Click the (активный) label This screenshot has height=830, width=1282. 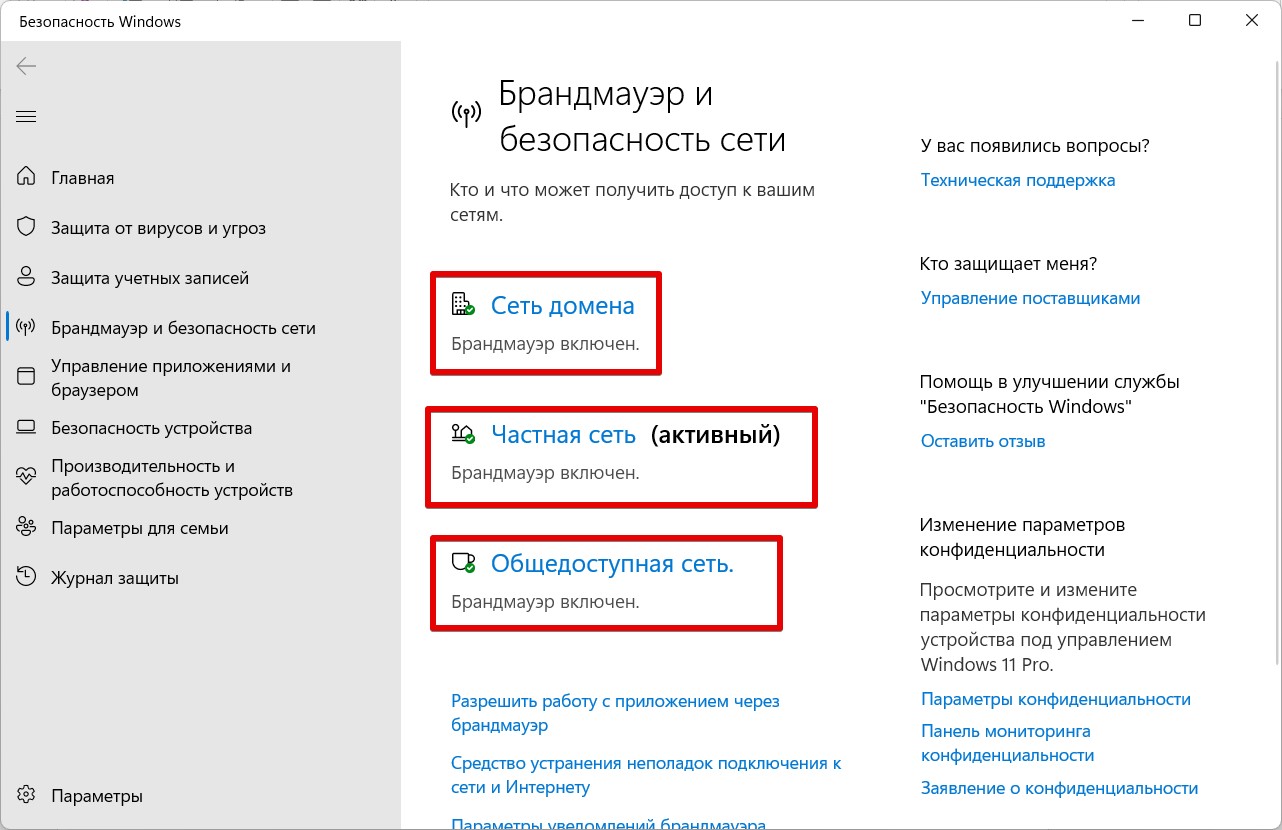(x=715, y=435)
